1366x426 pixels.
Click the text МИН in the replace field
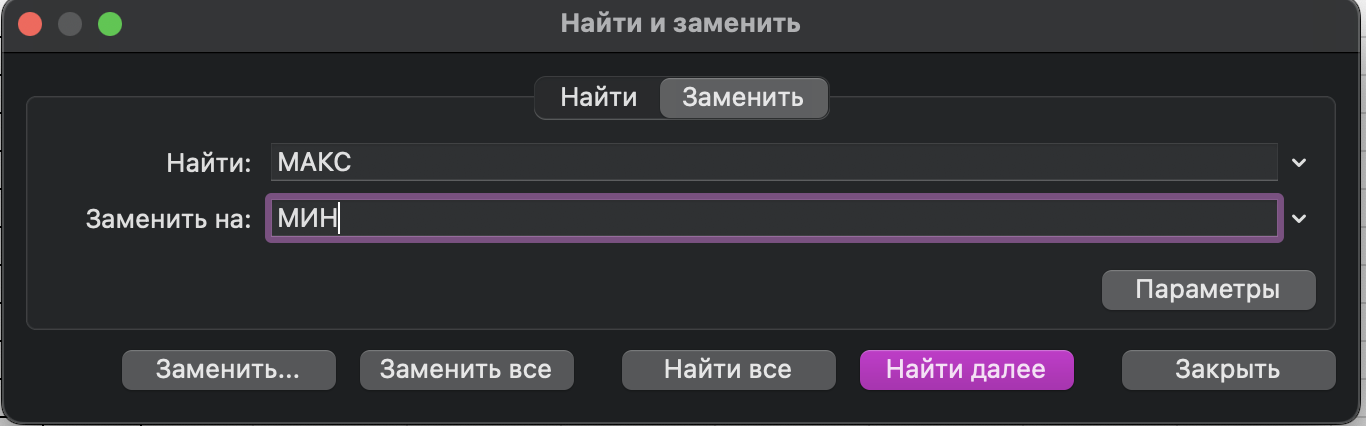[x=308, y=219]
